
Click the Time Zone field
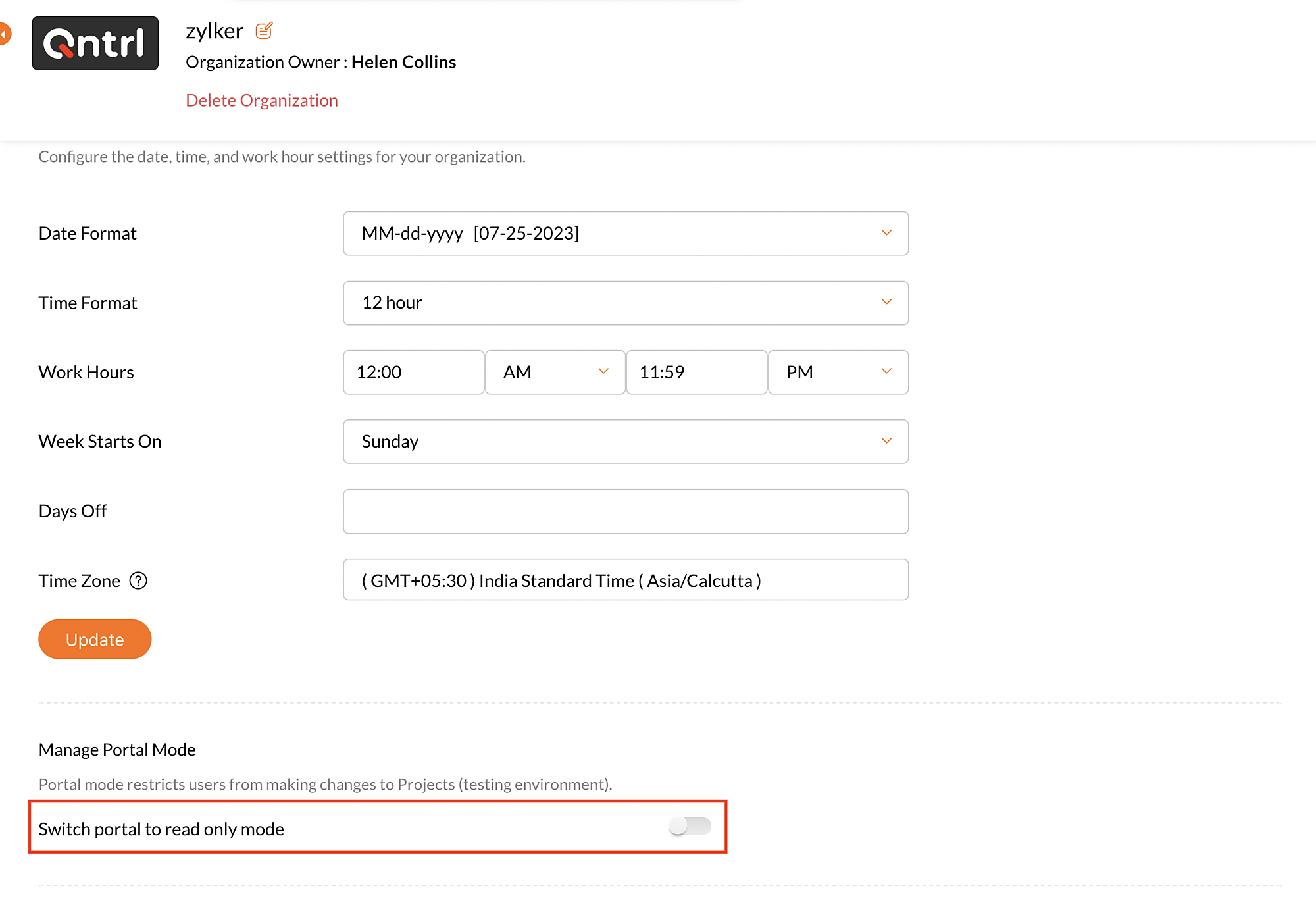pos(625,580)
